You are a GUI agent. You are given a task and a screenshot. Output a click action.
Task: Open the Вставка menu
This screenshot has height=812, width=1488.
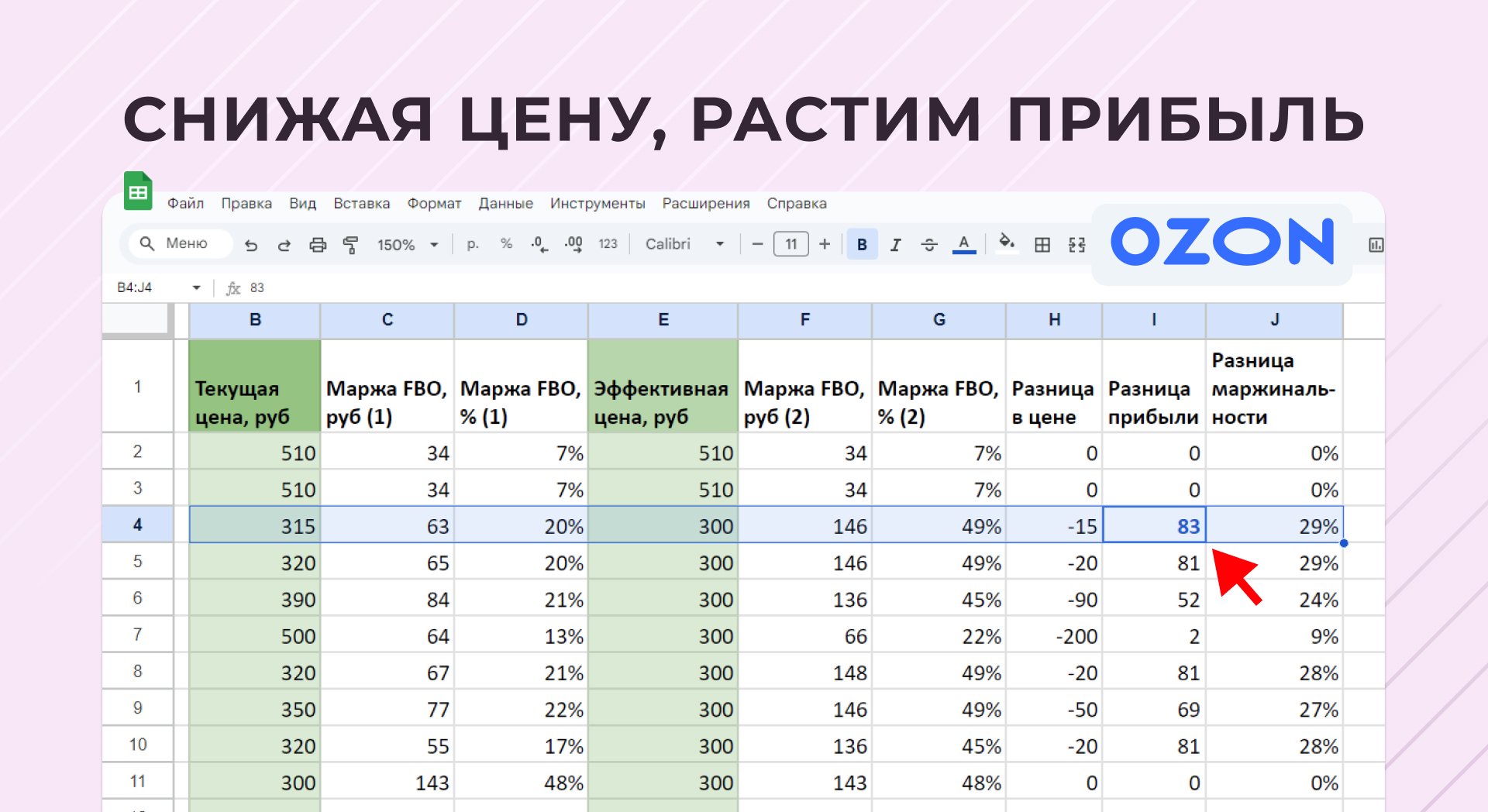pos(361,203)
